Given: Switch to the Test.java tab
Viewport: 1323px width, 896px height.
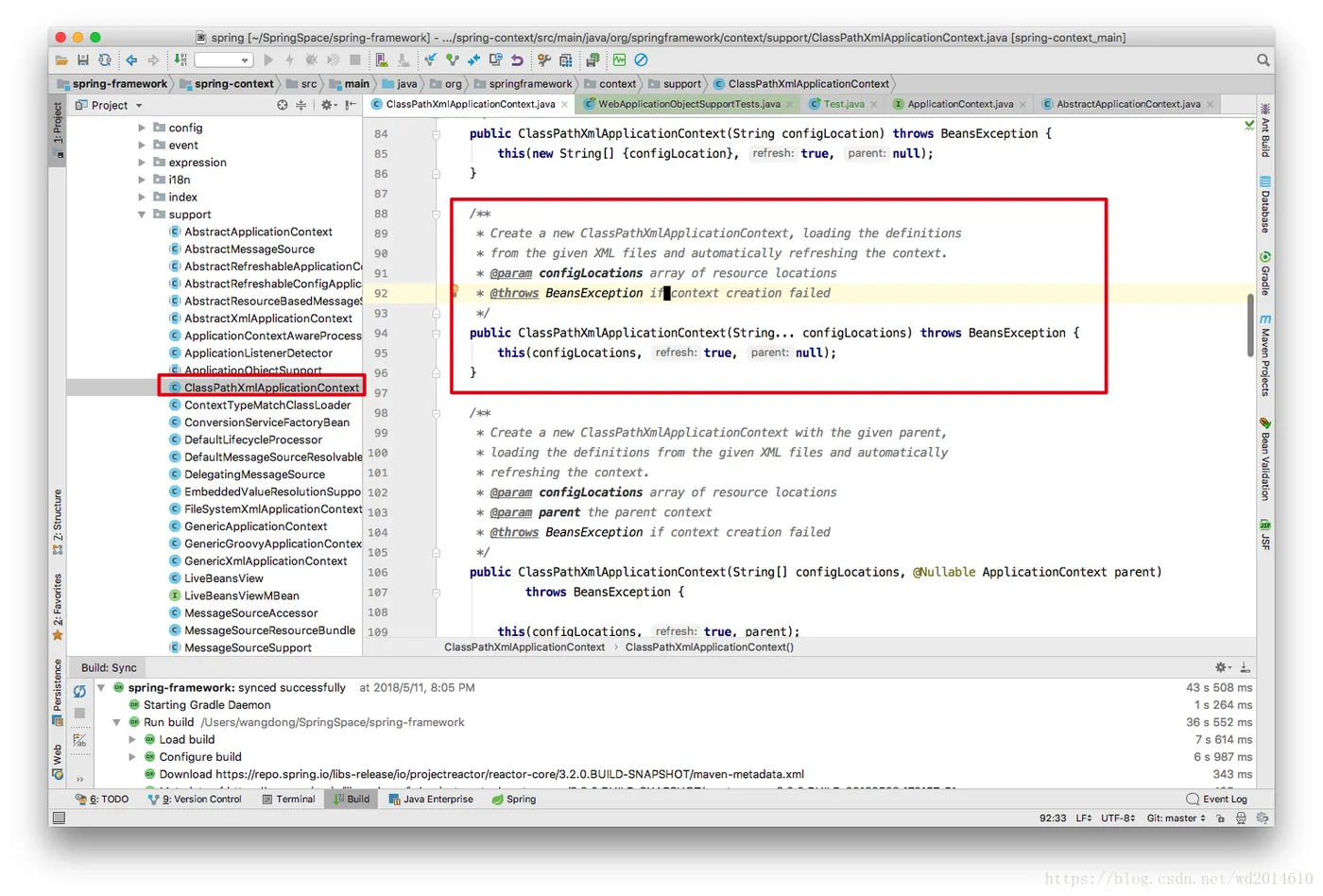Looking at the screenshot, I should point(843,104).
